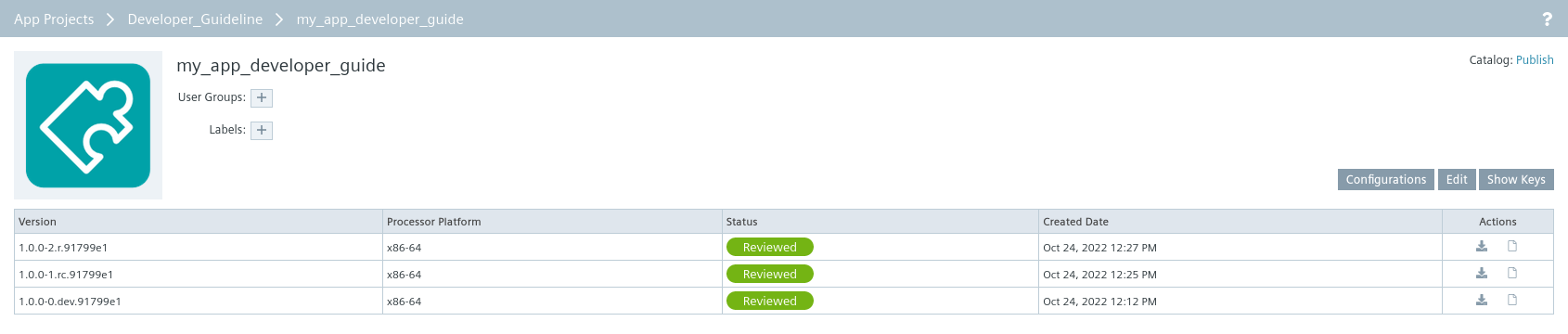Image resolution: width=1568 pixels, height=334 pixels.
Task: Click date Oct 24, 2022 12:27 PM
Action: point(1099,248)
